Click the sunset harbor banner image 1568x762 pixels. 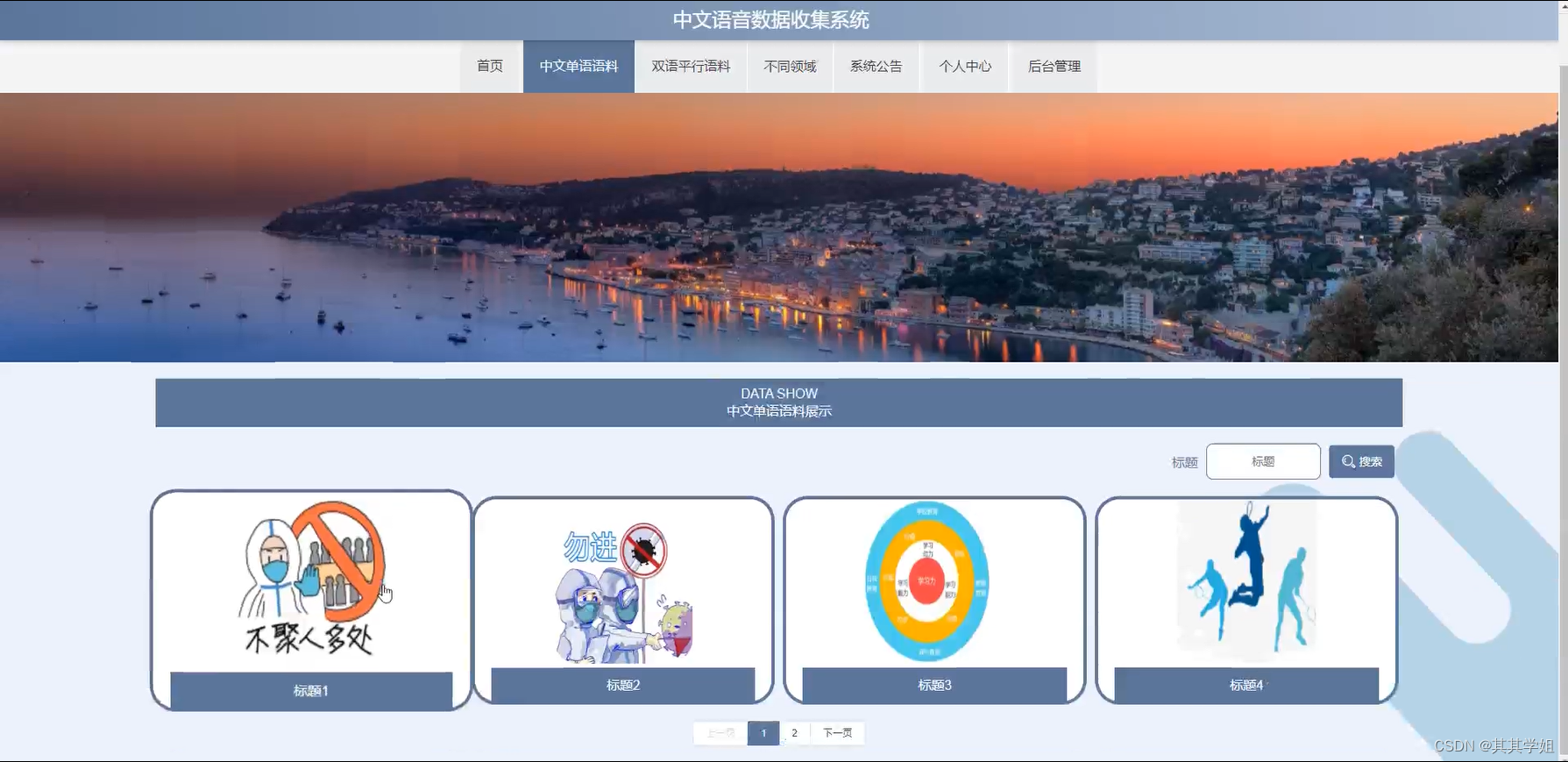[779, 227]
